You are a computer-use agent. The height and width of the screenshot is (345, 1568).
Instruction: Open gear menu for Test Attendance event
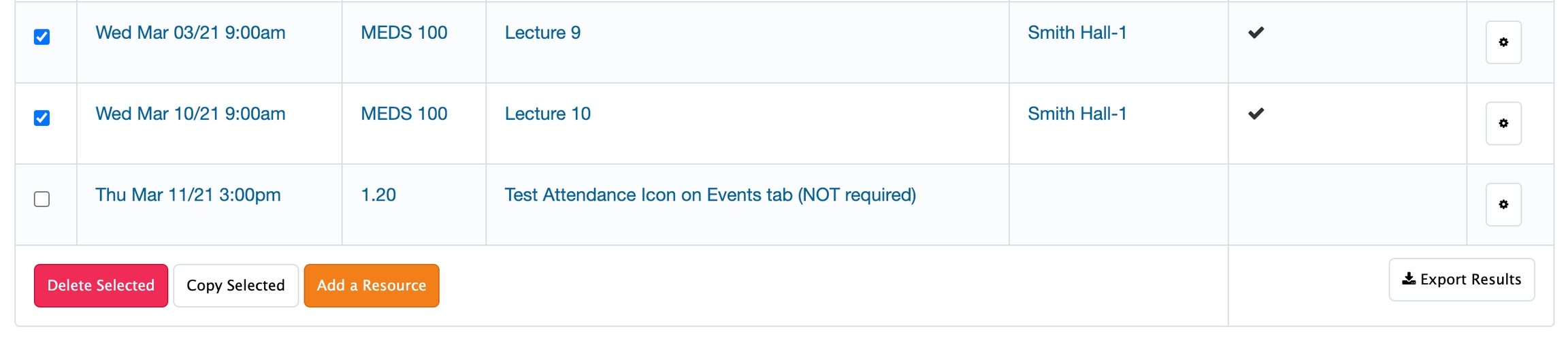pyautogui.click(x=1503, y=204)
